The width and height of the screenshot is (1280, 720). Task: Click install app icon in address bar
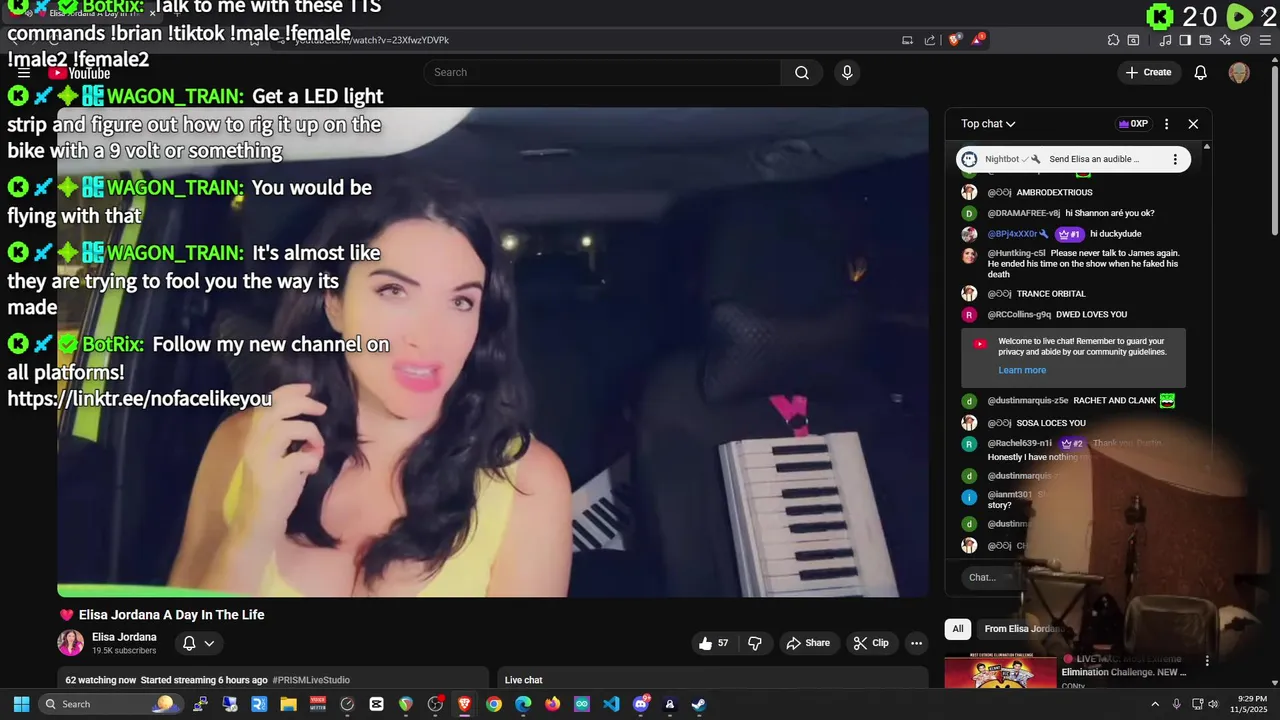[907, 40]
